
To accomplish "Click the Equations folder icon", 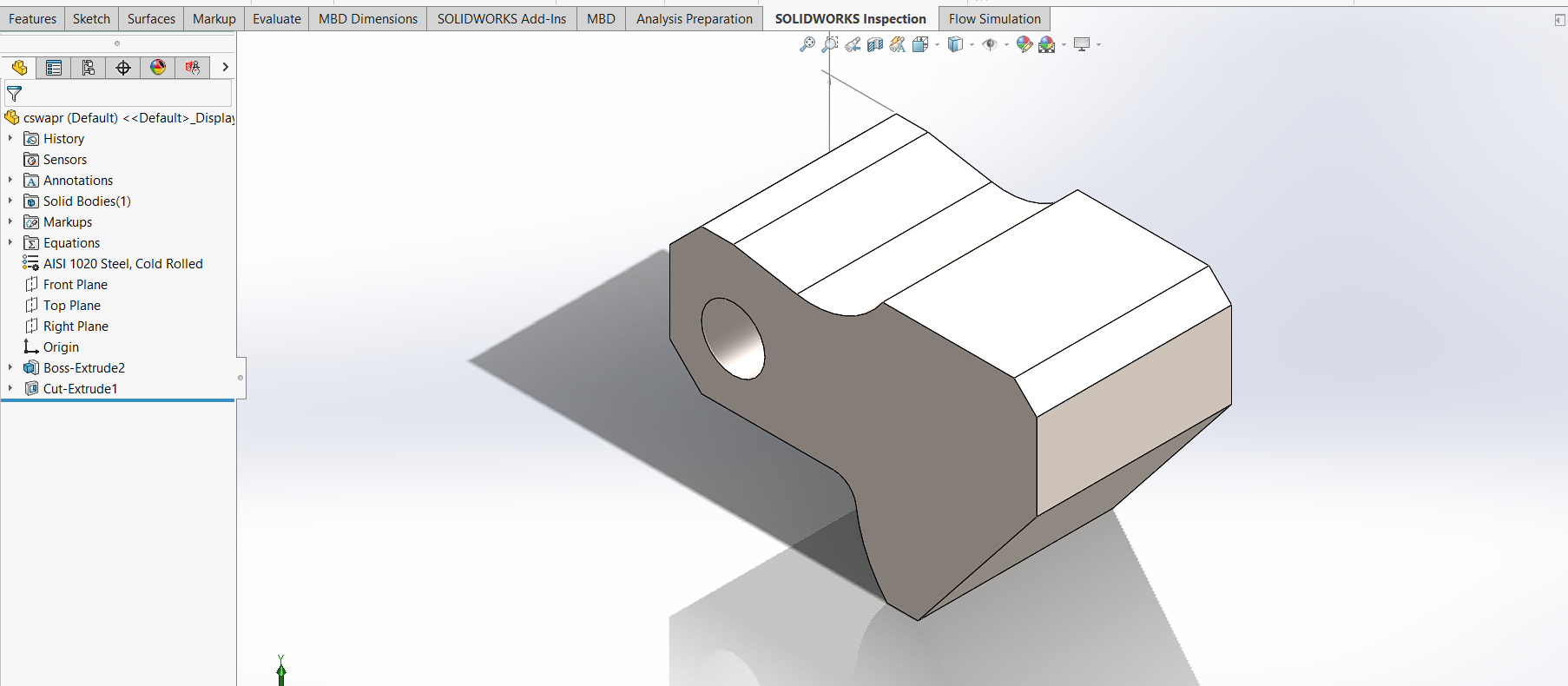I will [x=31, y=243].
